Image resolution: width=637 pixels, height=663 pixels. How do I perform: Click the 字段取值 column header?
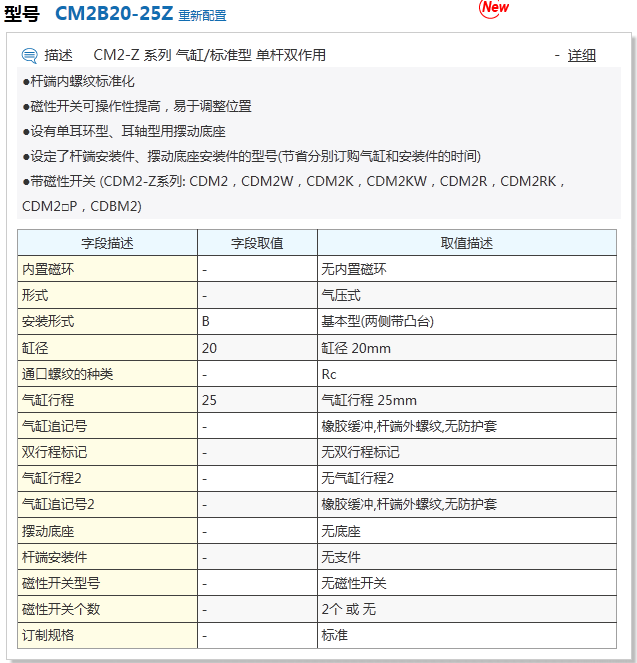257,243
